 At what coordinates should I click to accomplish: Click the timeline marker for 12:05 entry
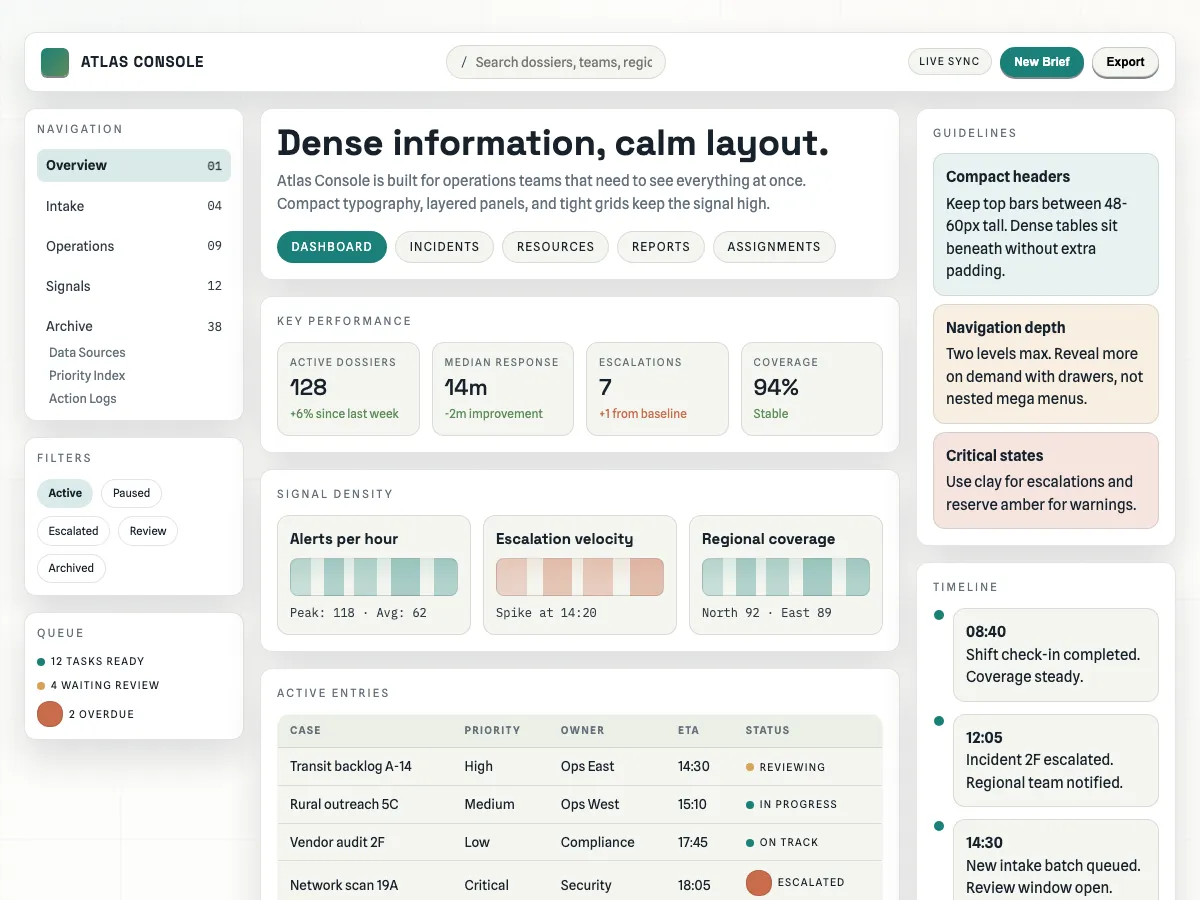point(938,720)
